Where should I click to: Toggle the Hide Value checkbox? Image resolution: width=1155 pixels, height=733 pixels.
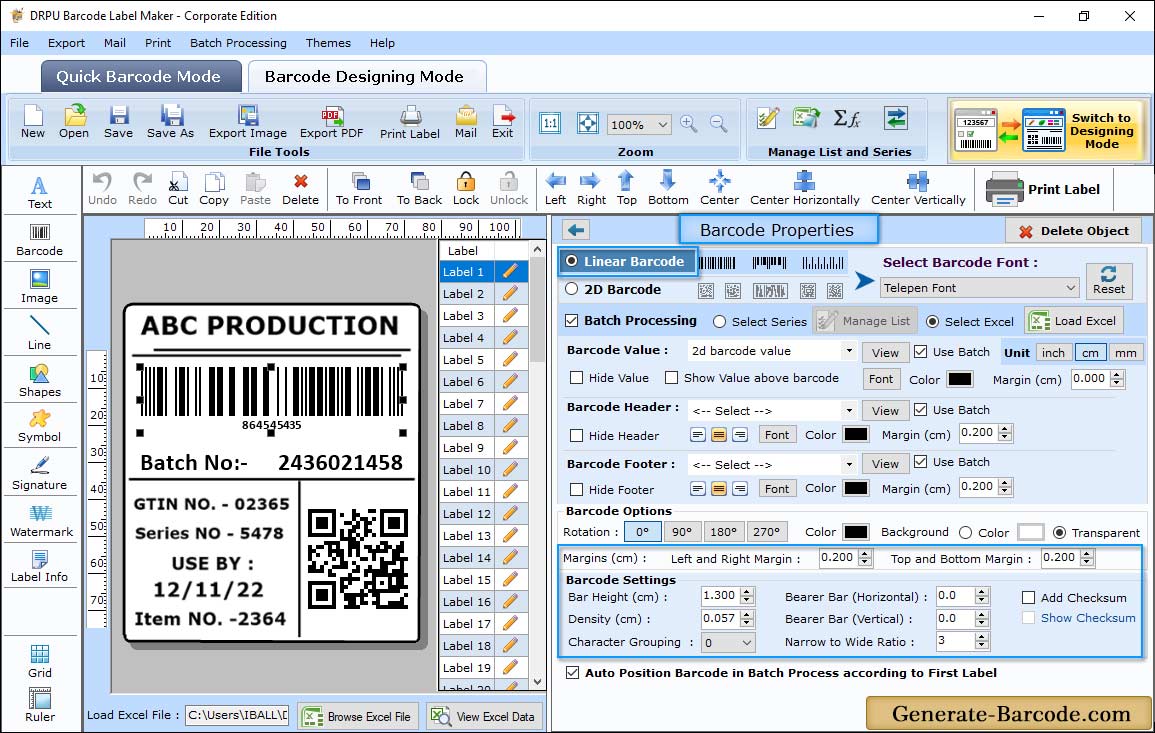577,378
